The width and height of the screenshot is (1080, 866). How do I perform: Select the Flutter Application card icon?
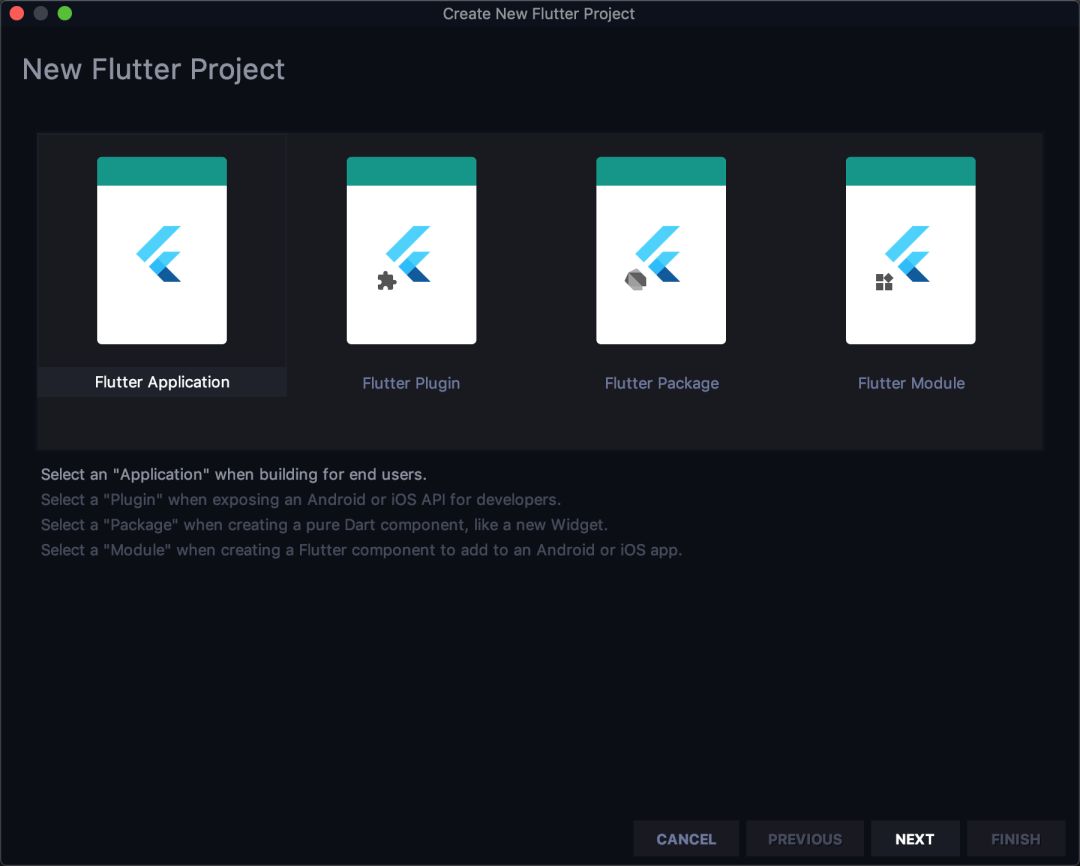[162, 250]
